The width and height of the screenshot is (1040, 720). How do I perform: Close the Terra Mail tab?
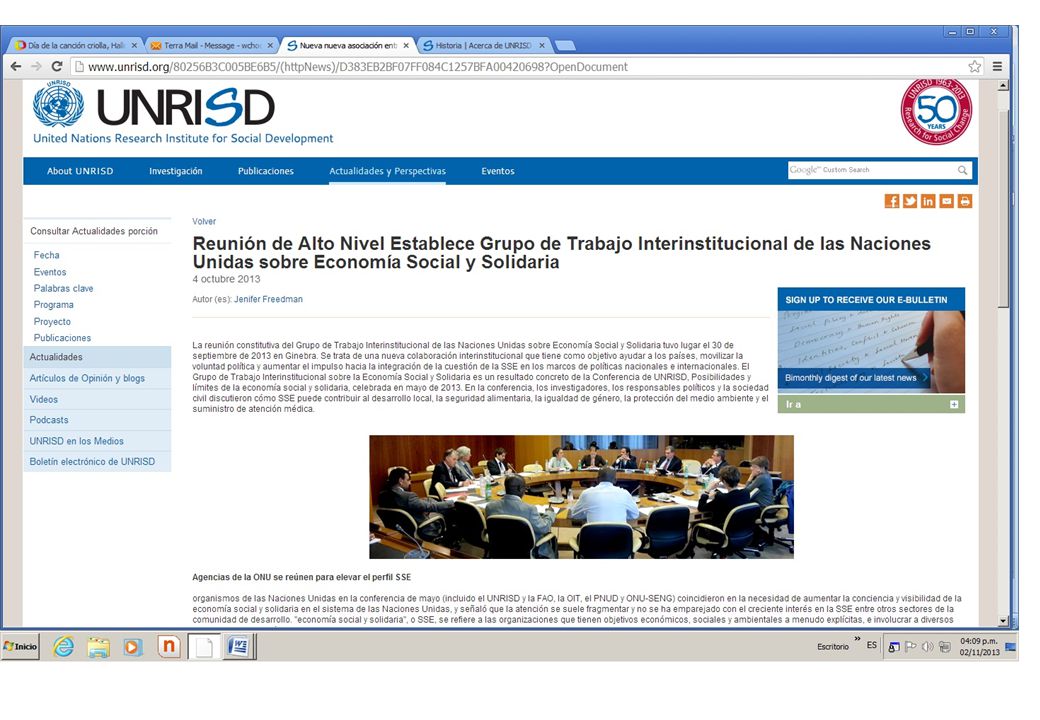[270, 46]
